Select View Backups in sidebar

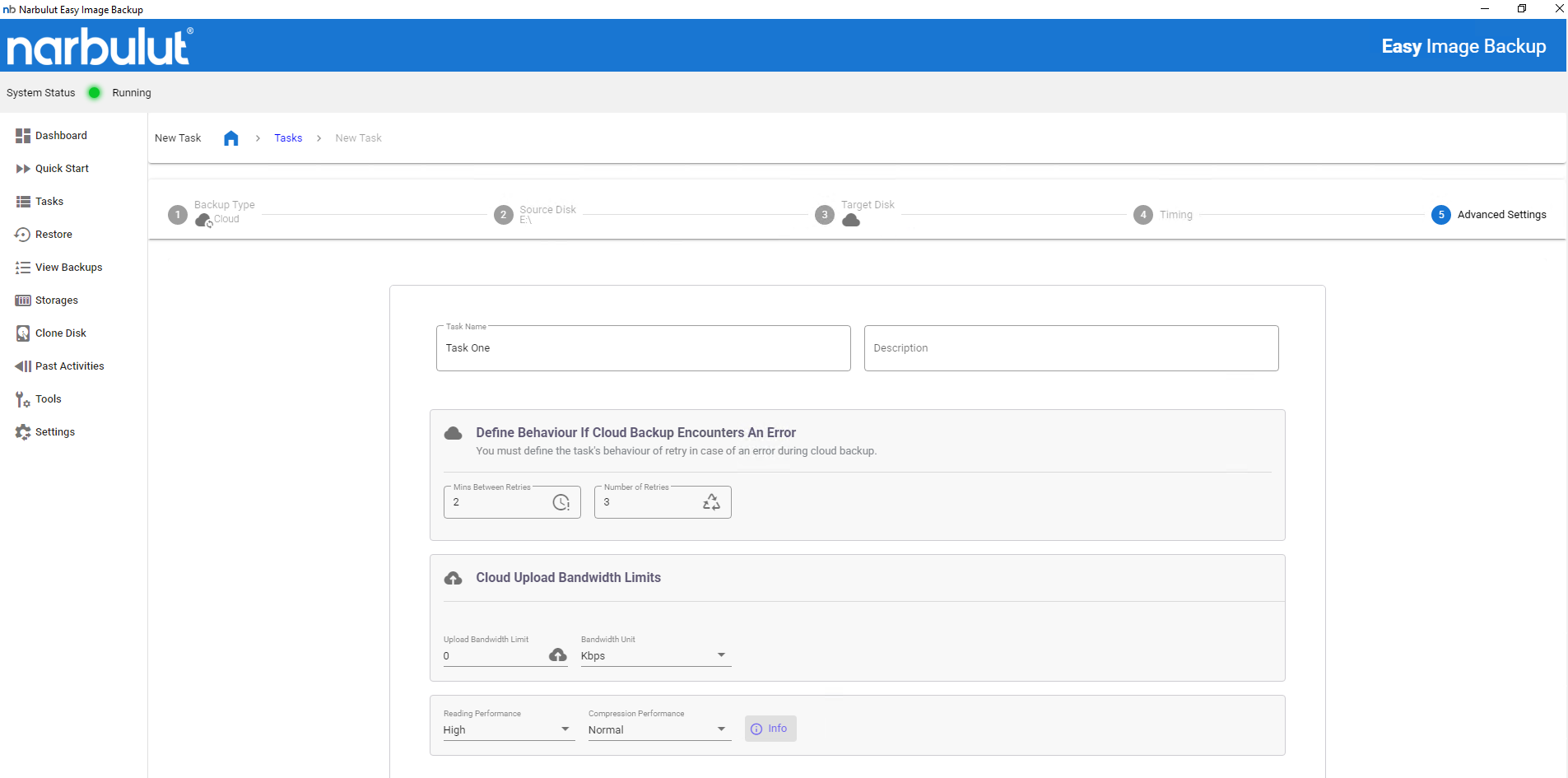[68, 268]
